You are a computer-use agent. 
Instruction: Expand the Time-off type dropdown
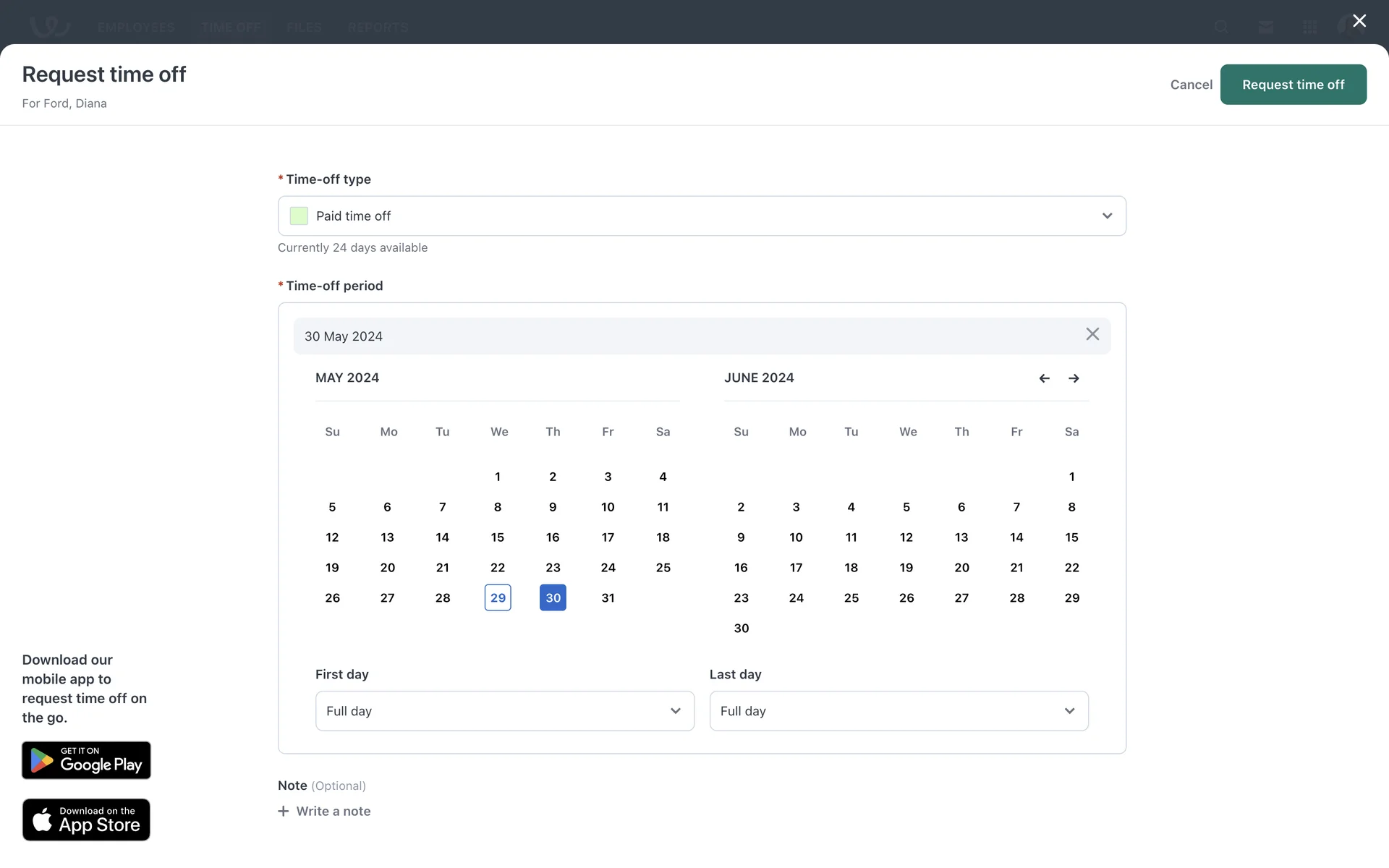(x=1107, y=216)
